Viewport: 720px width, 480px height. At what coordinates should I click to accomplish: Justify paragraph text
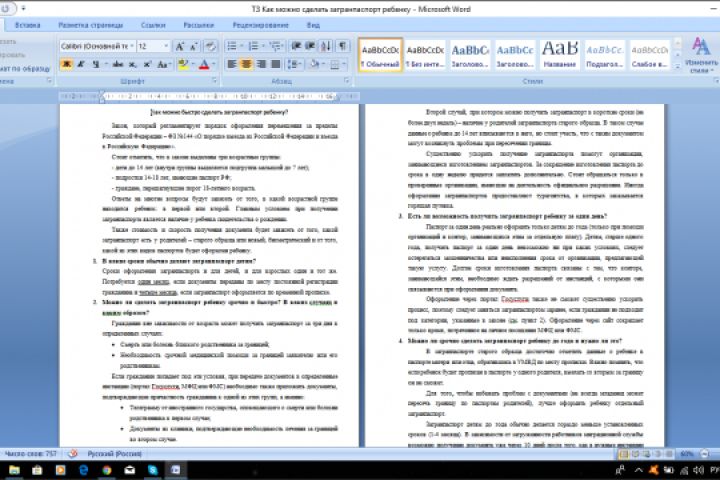276,64
